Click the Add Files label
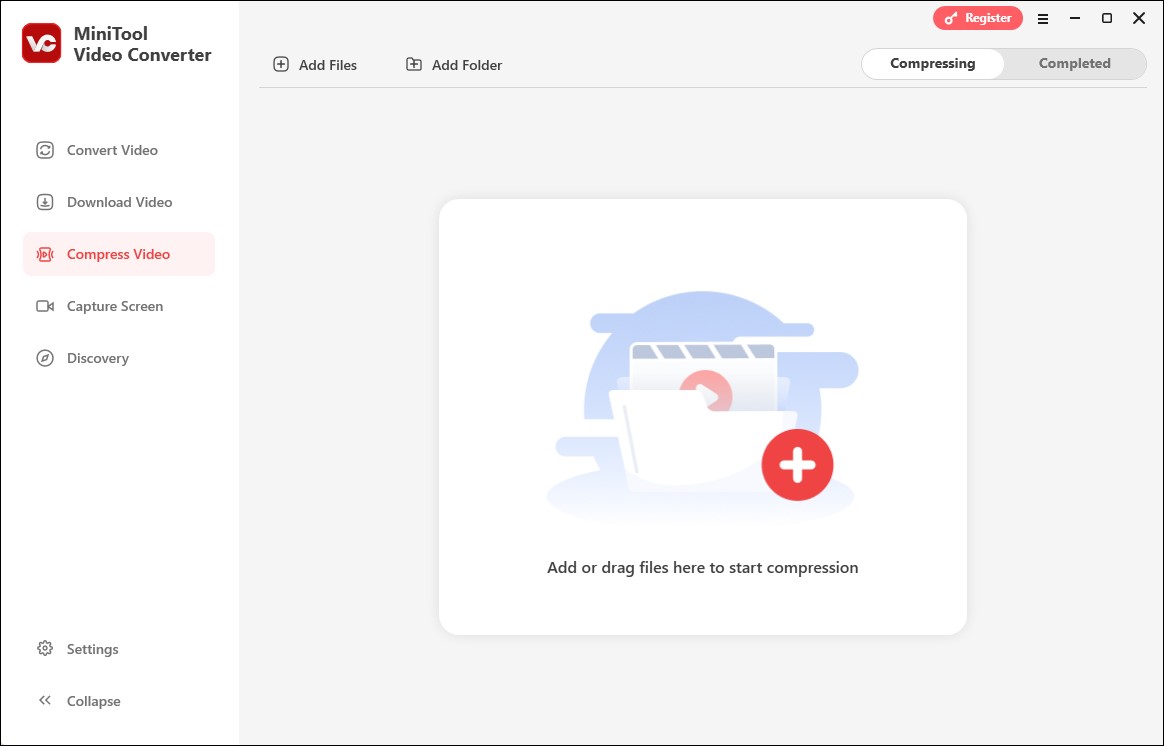 pyautogui.click(x=327, y=65)
